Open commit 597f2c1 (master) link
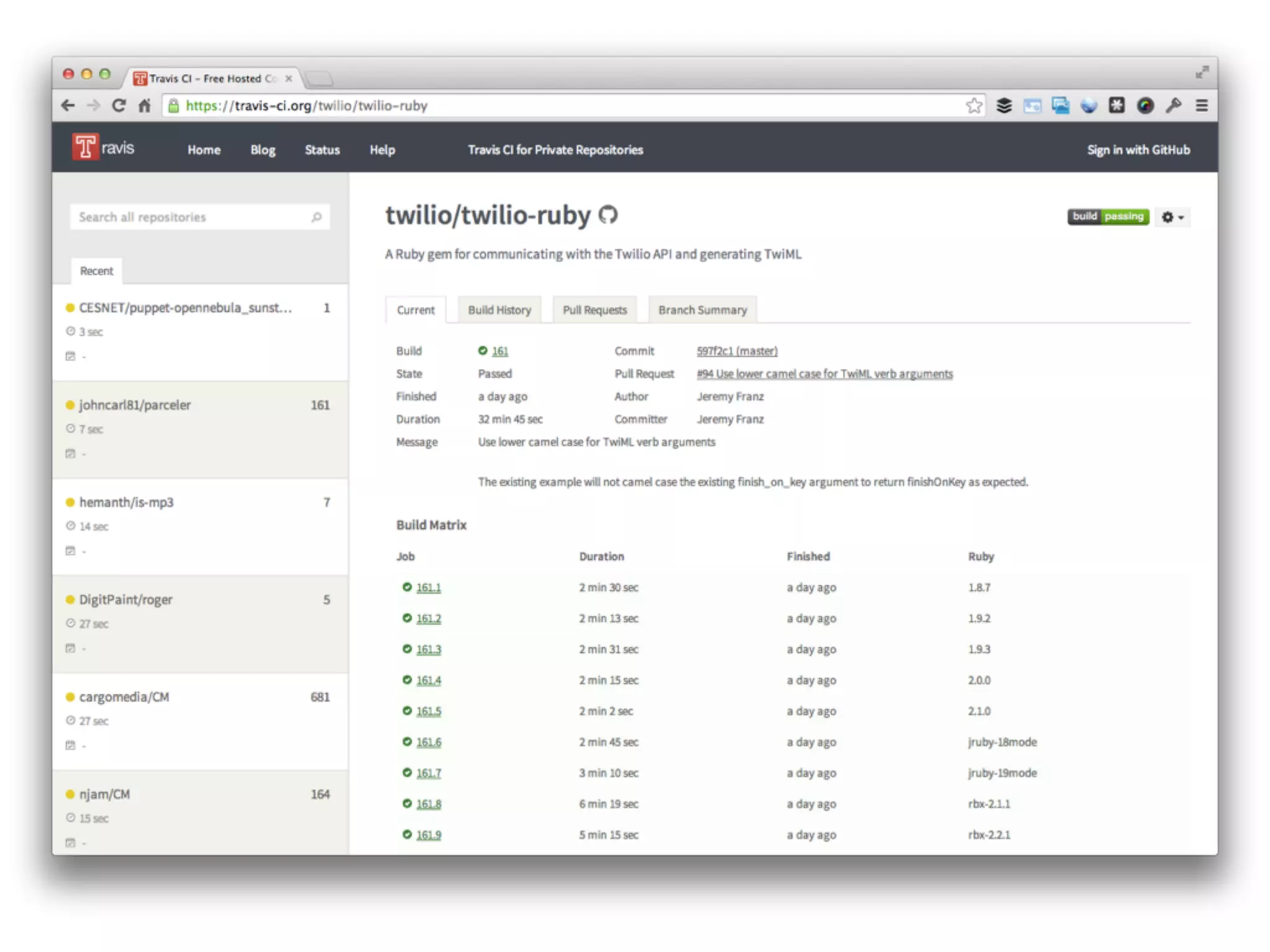This screenshot has width=1270, height=952. (x=736, y=351)
